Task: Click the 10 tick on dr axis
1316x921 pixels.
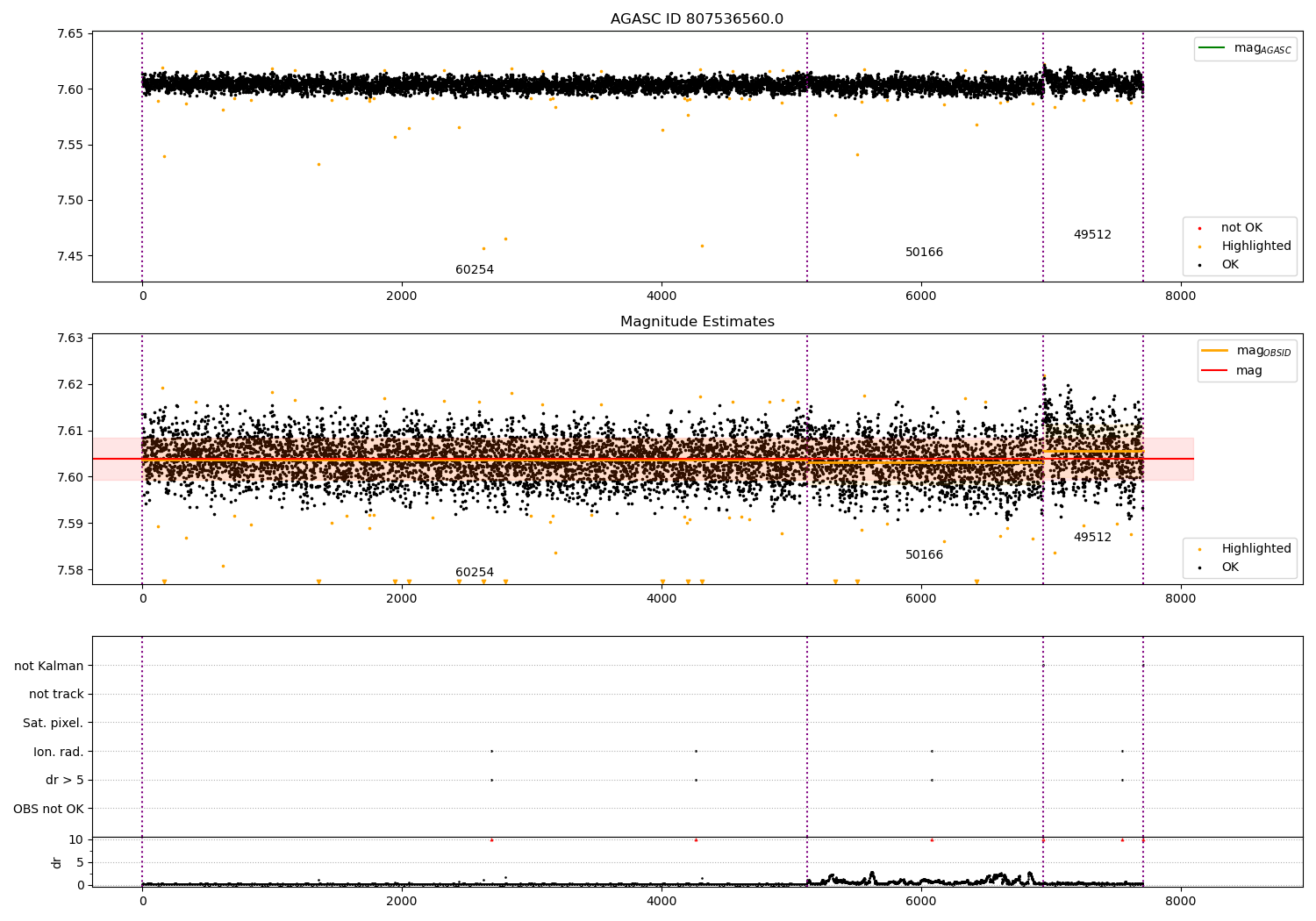Action: 76,839
